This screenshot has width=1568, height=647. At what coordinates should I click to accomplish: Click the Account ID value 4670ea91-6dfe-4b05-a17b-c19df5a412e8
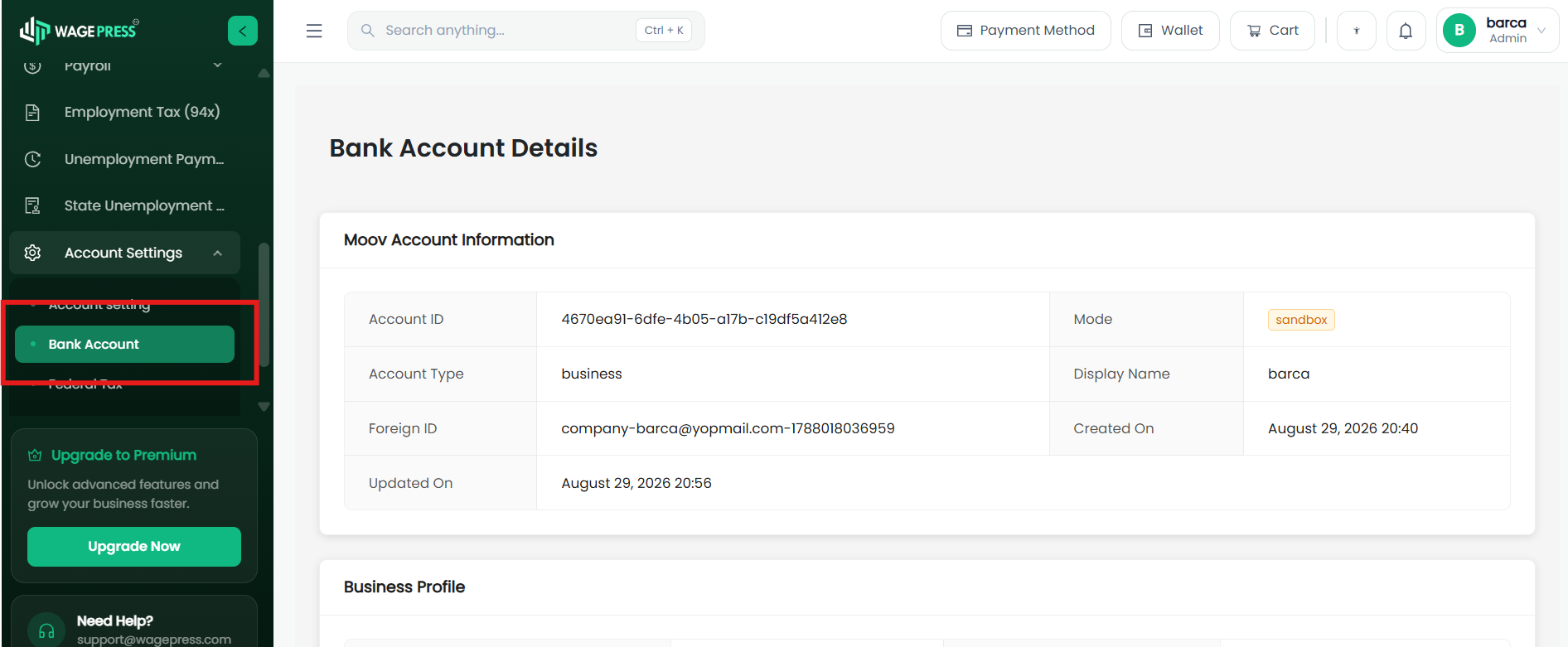pos(704,320)
